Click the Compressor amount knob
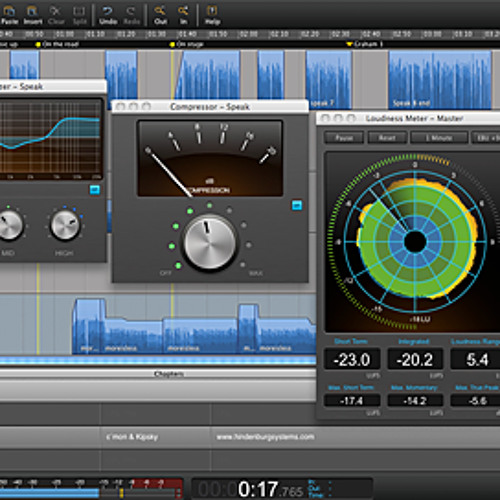This screenshot has height=500, width=500. click(210, 242)
